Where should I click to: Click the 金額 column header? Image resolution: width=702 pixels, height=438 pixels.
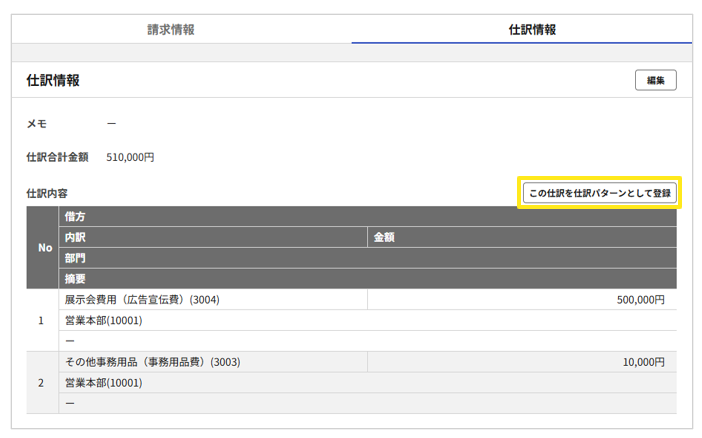(522, 237)
